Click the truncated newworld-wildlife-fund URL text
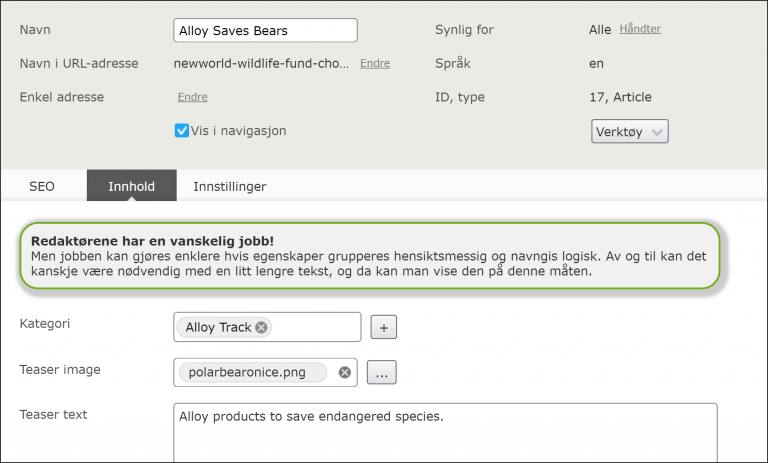 pyautogui.click(x=262, y=63)
